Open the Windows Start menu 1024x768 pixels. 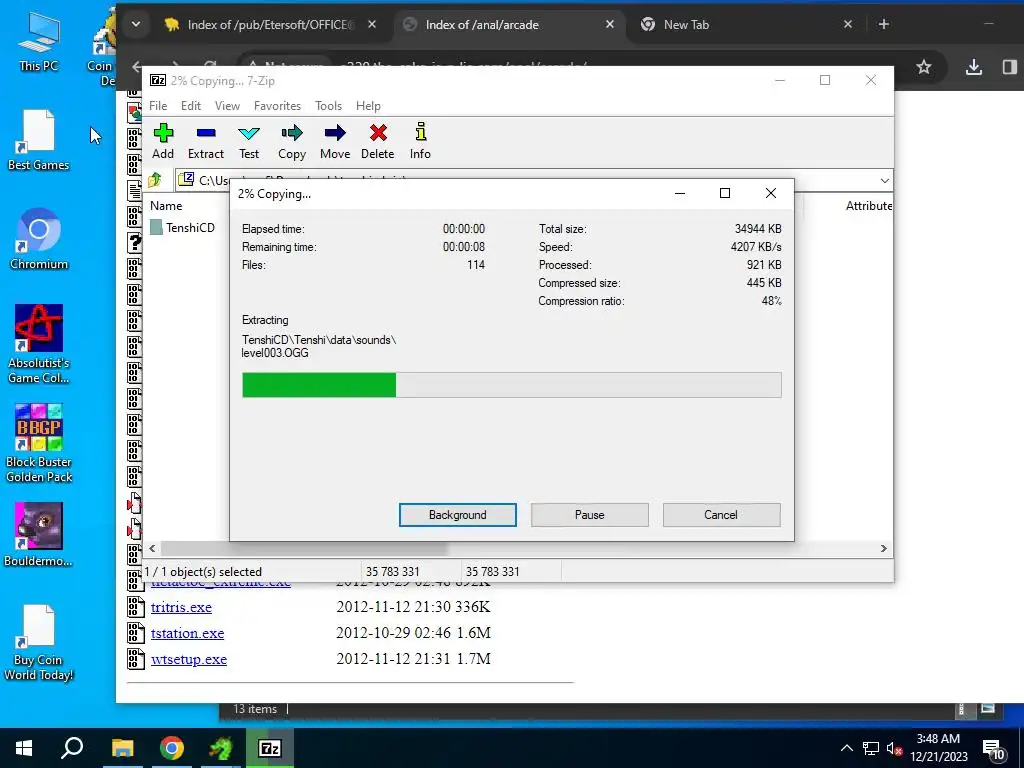click(24, 748)
